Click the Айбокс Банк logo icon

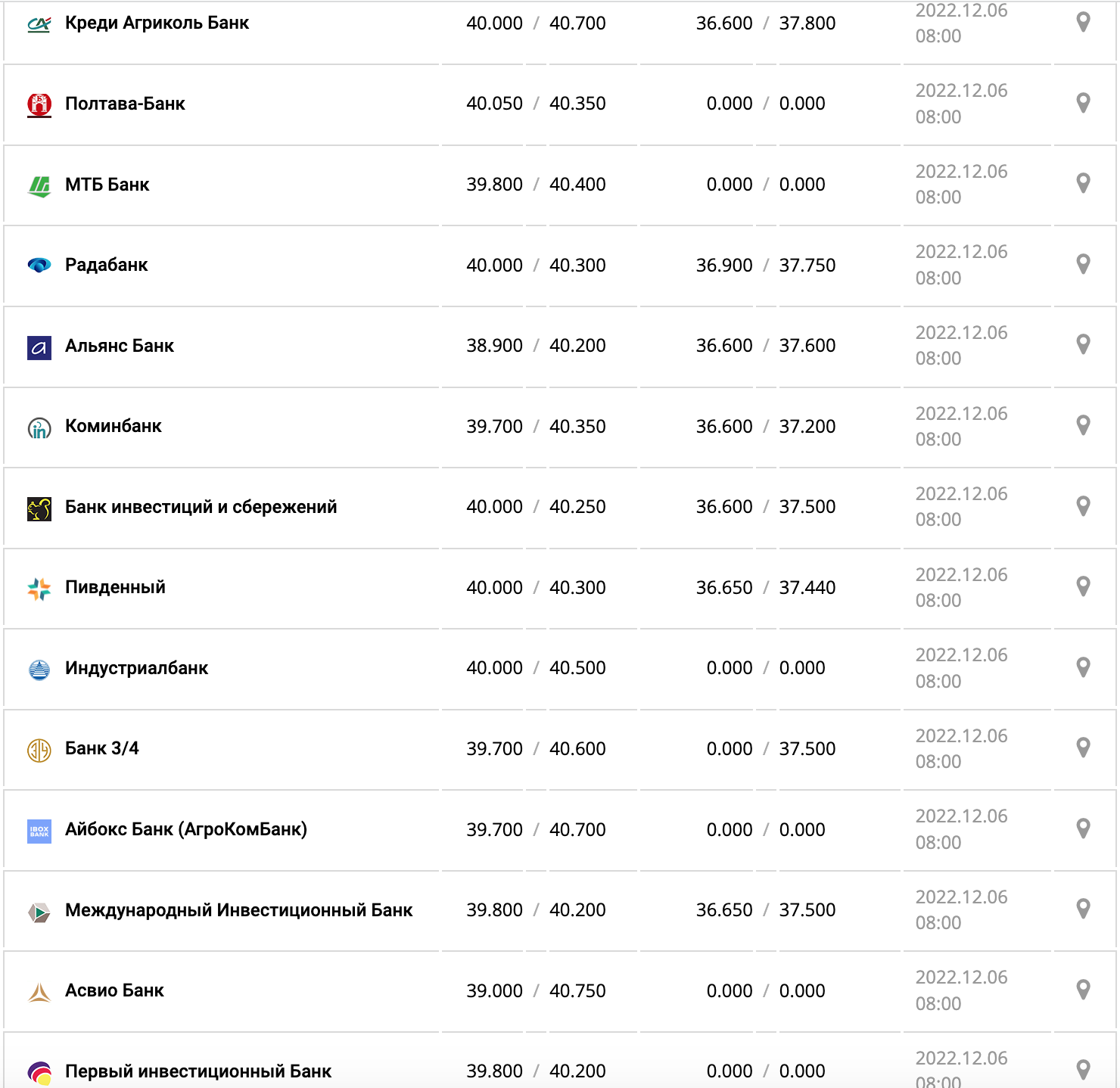click(39, 831)
